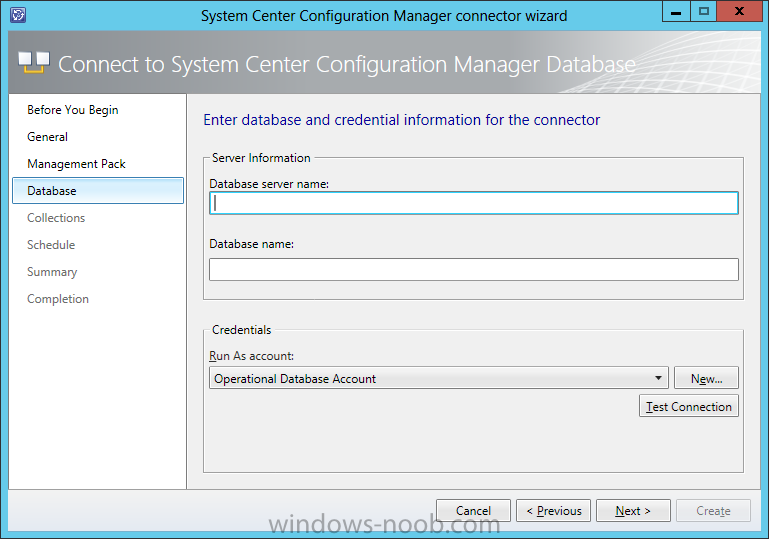Select the Management Pack step
The width and height of the screenshot is (769, 539).
point(77,164)
